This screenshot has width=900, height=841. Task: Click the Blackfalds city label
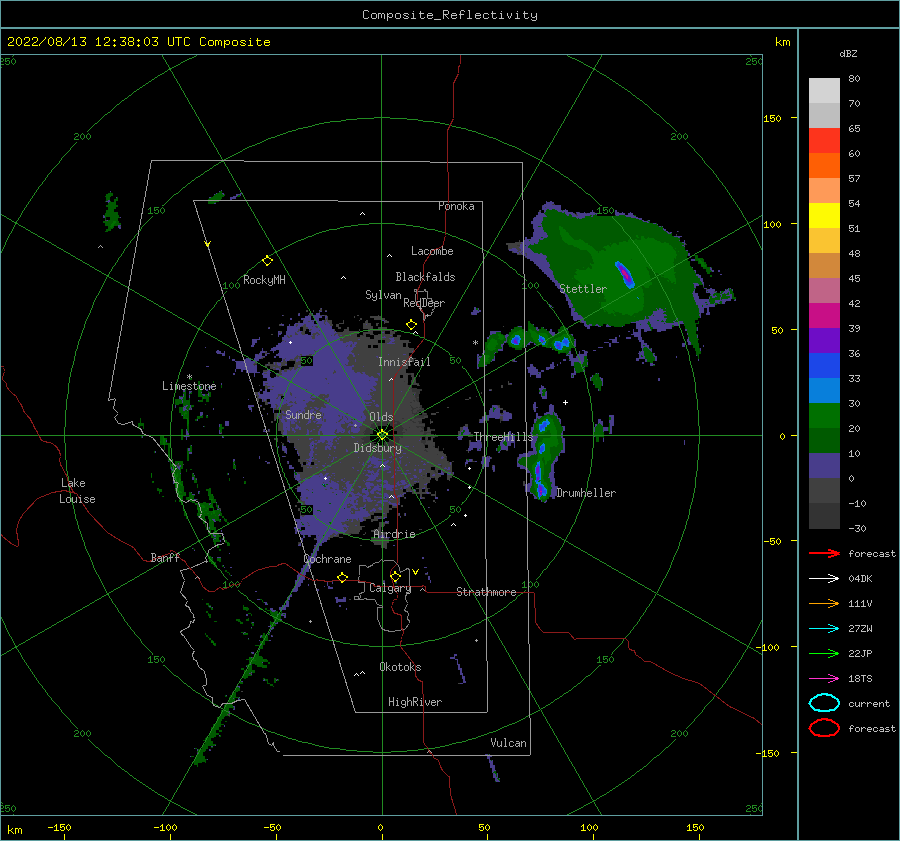click(425, 277)
